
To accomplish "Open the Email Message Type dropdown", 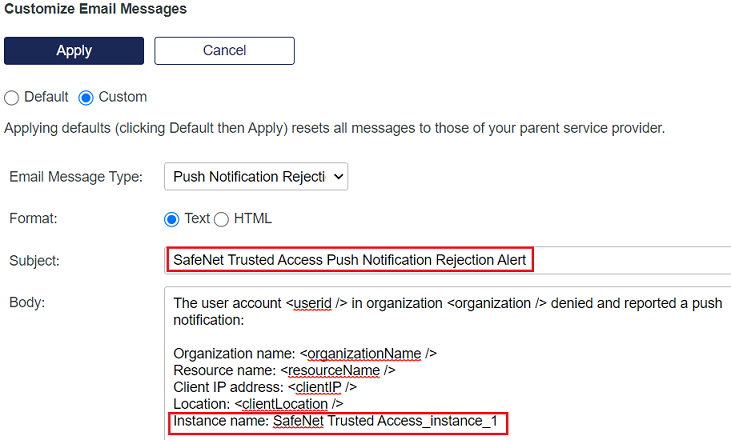I will tap(256, 177).
